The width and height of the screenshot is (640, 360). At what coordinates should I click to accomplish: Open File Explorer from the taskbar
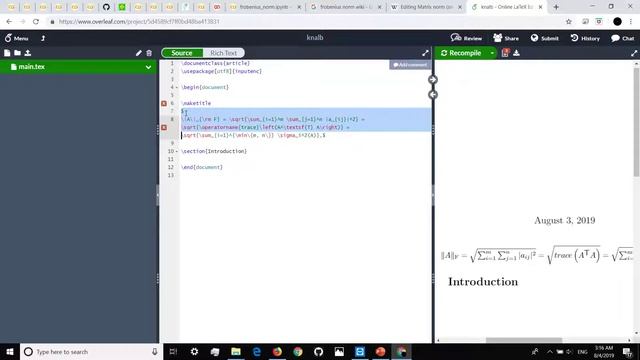pyautogui.click(x=236, y=352)
